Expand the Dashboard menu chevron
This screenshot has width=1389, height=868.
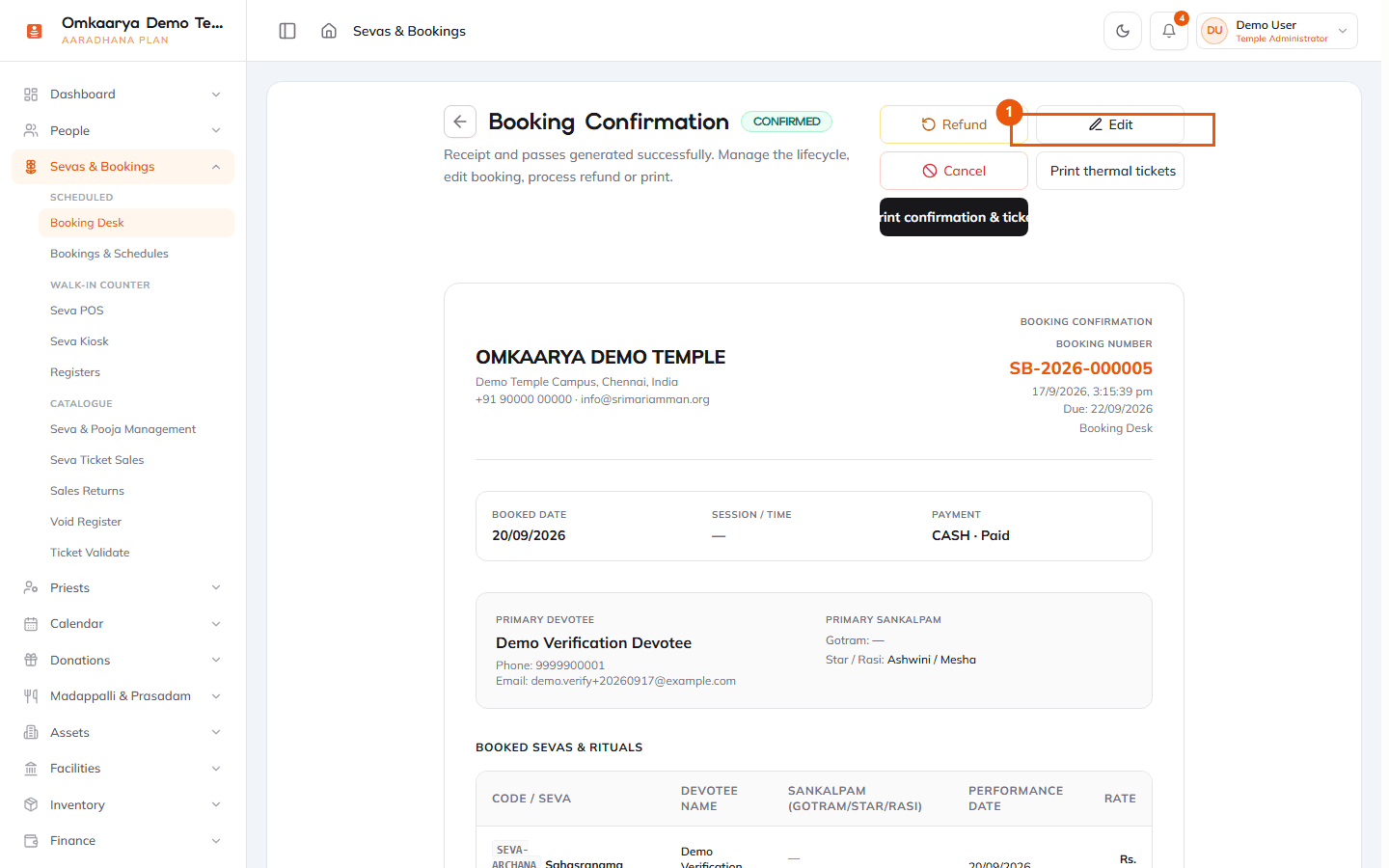click(216, 95)
